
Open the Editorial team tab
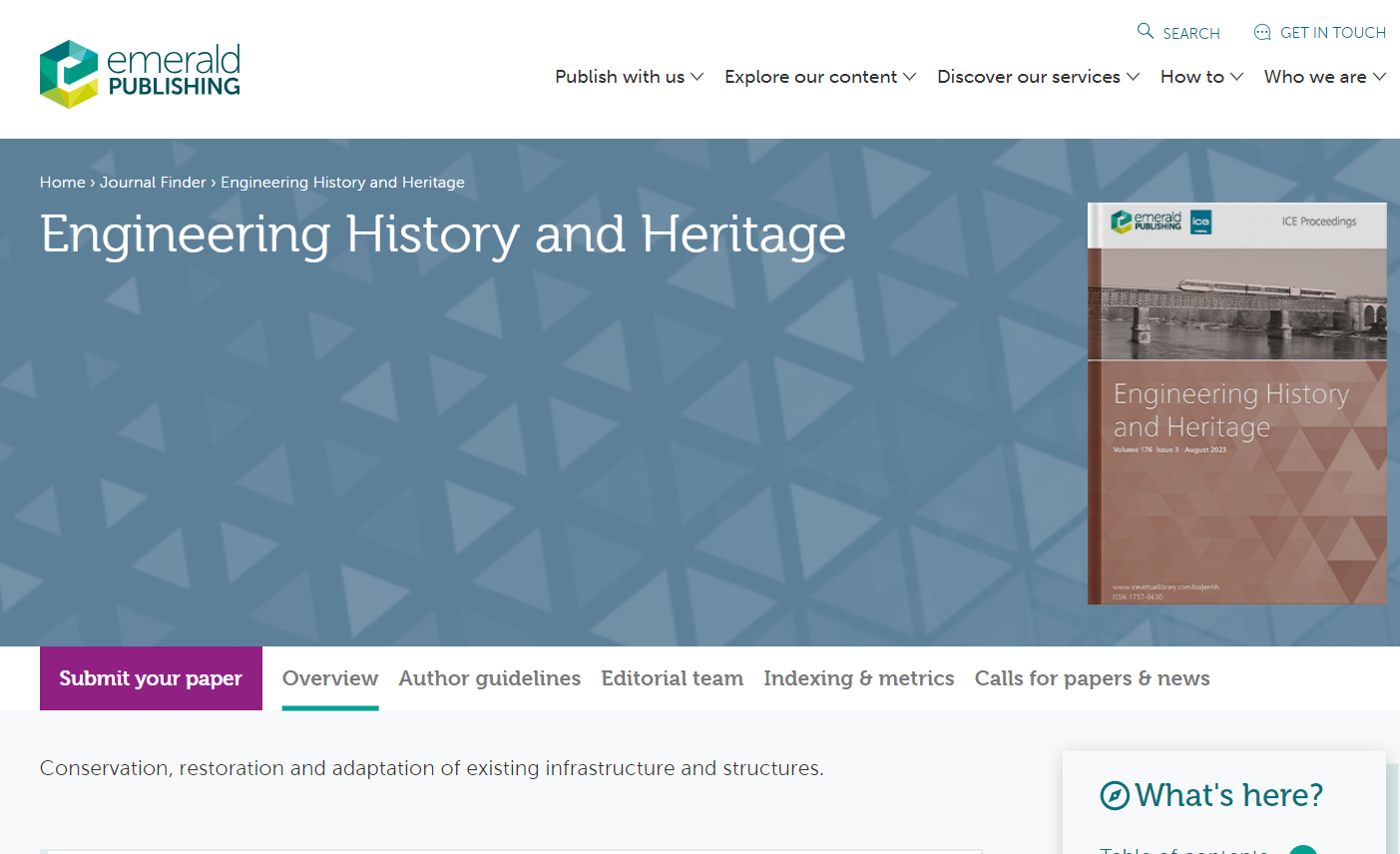(672, 678)
